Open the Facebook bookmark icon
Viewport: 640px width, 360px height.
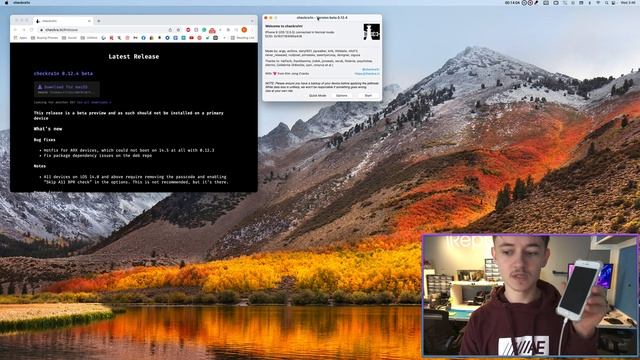(x=143, y=38)
